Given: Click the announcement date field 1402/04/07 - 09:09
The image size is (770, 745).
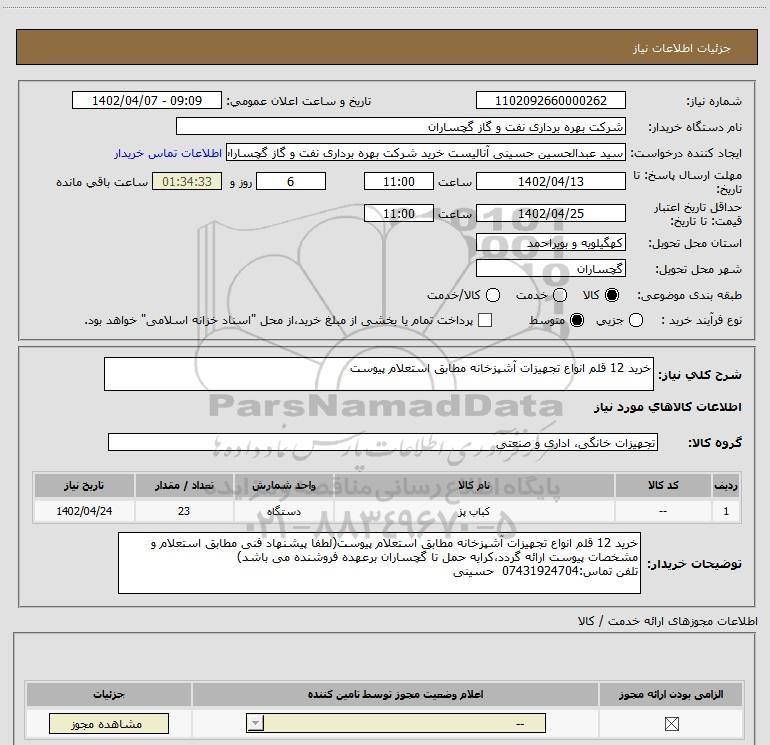Looking at the screenshot, I should (147, 100).
